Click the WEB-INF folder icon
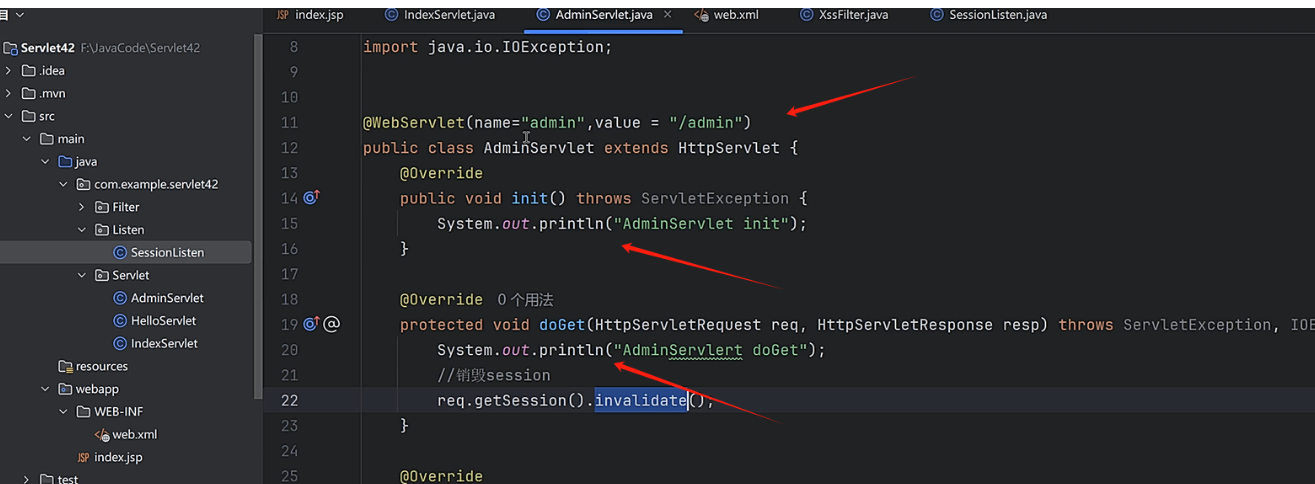This screenshot has width=1315, height=484. tap(83, 411)
